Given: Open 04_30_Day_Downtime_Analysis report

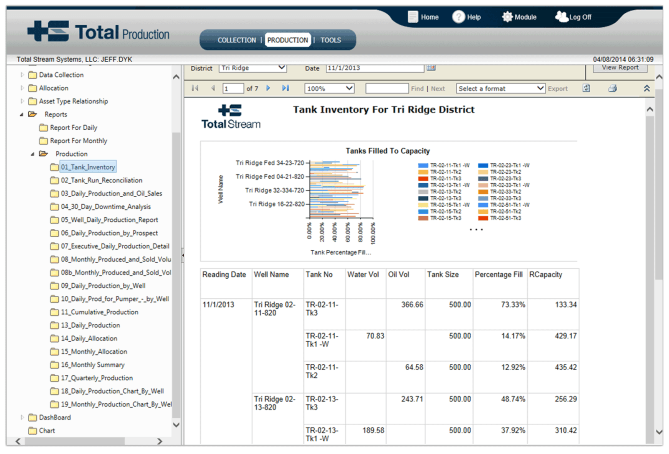Looking at the screenshot, I should (x=106, y=207).
